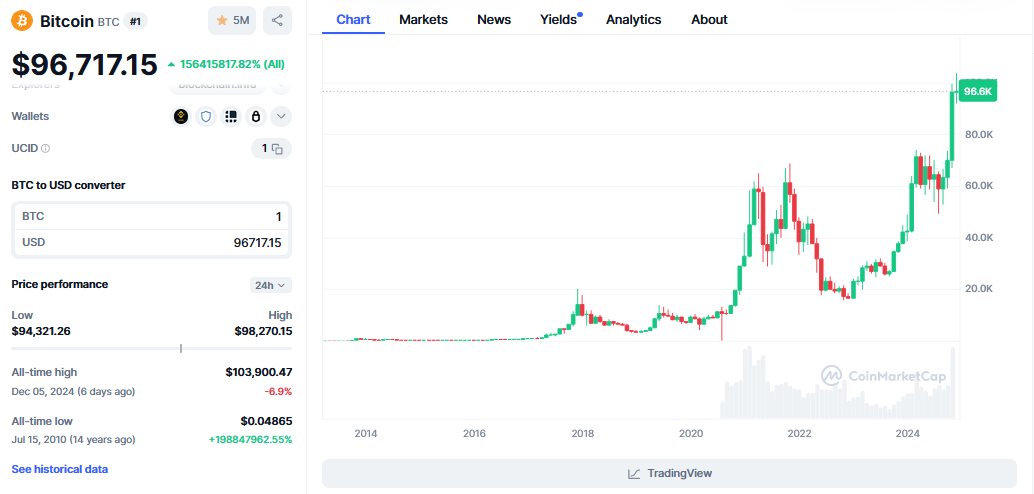Open the 24h price performance dropdown

(270, 285)
